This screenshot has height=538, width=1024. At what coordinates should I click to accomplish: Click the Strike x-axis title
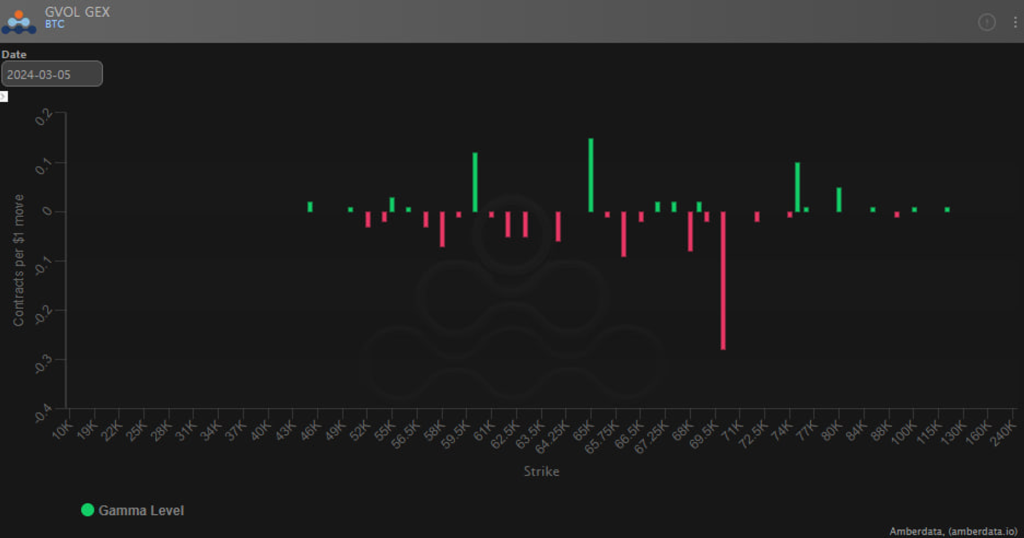[541, 471]
